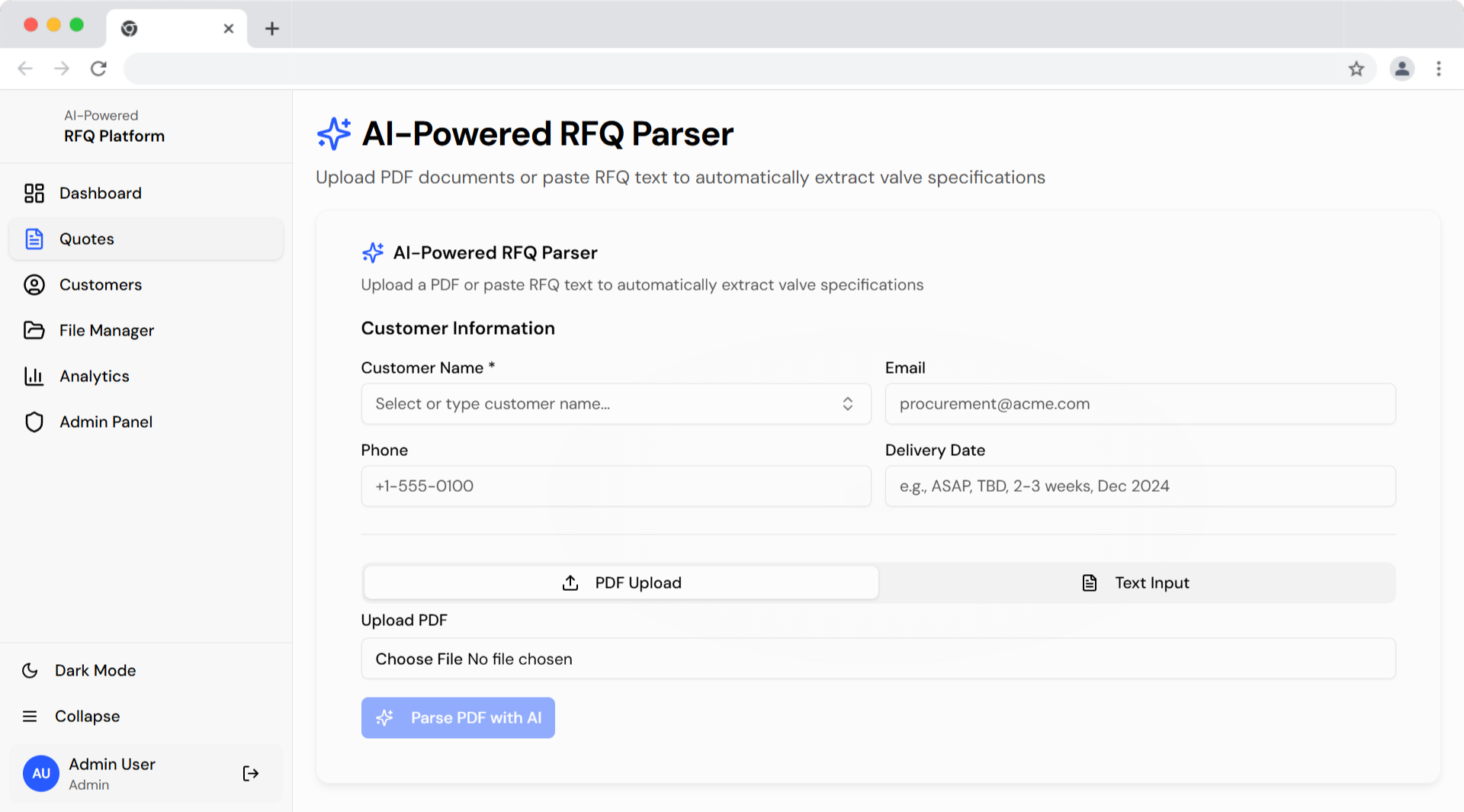The image size is (1464, 812).
Task: Close the current browser tab
Action: (x=229, y=28)
